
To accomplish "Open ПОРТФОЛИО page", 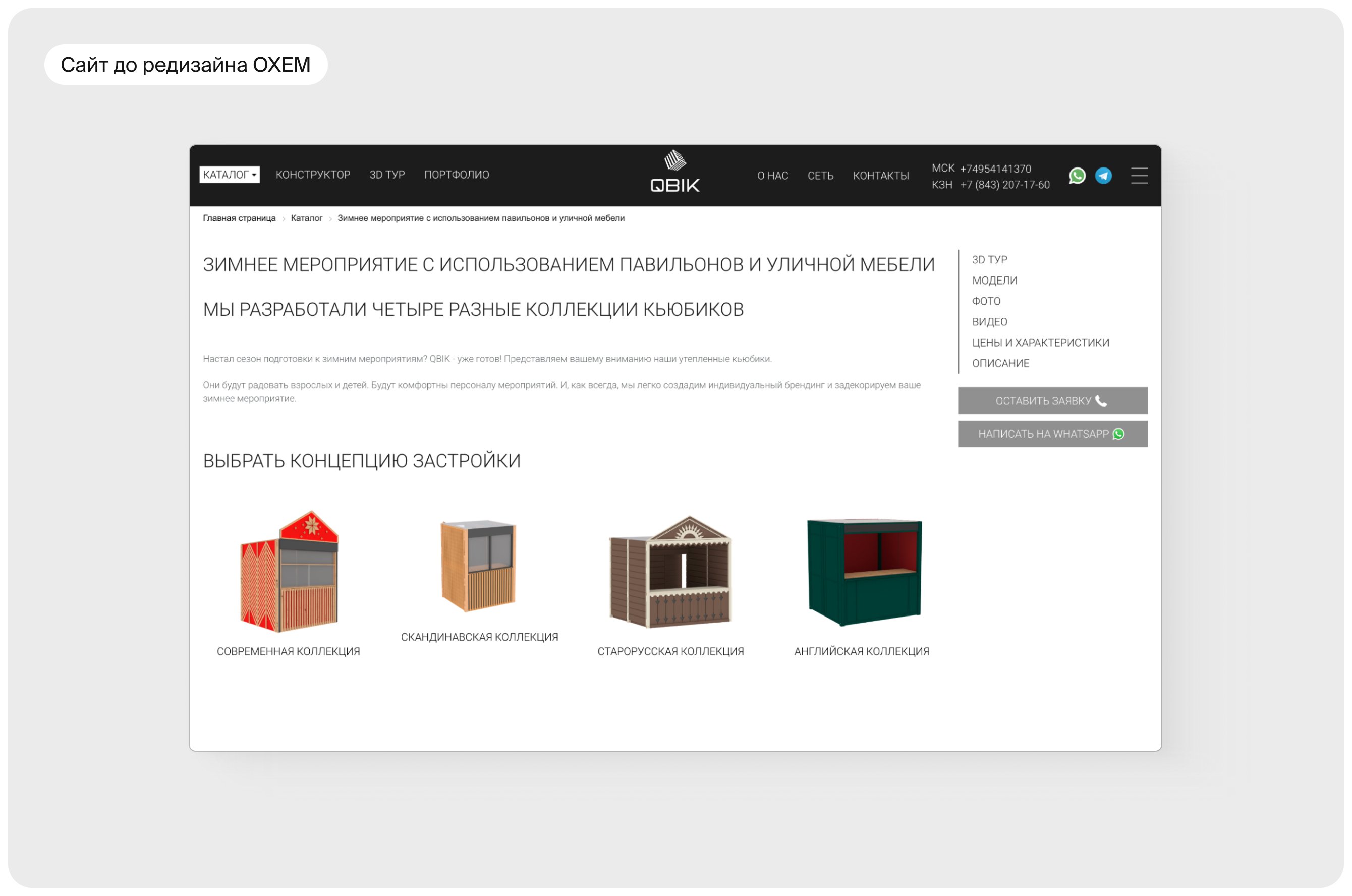I will pyautogui.click(x=456, y=174).
